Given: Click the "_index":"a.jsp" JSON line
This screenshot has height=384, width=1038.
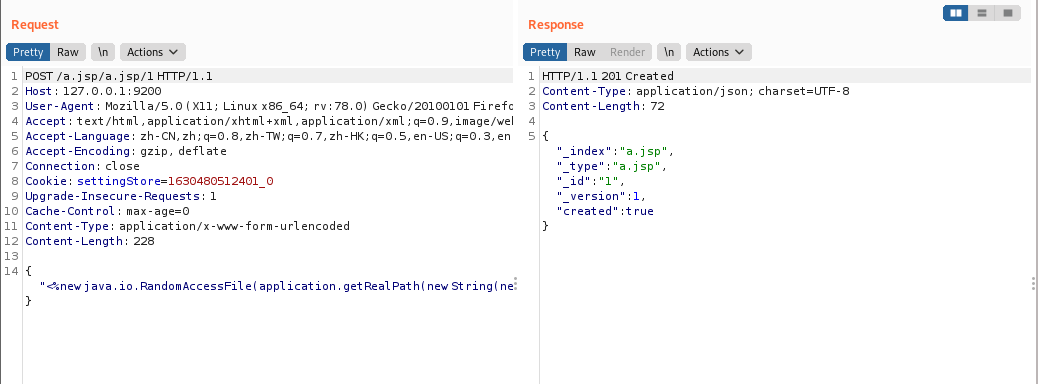Looking at the screenshot, I should pyautogui.click(x=615, y=151).
